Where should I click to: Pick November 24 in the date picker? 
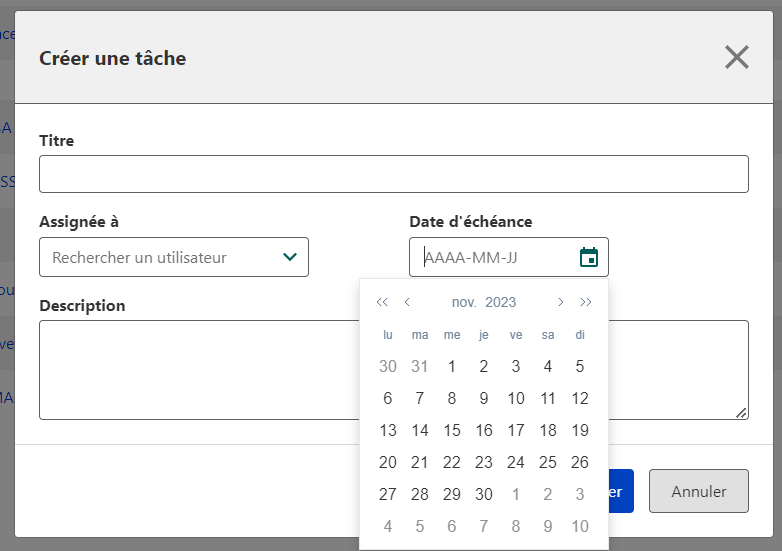coord(516,462)
